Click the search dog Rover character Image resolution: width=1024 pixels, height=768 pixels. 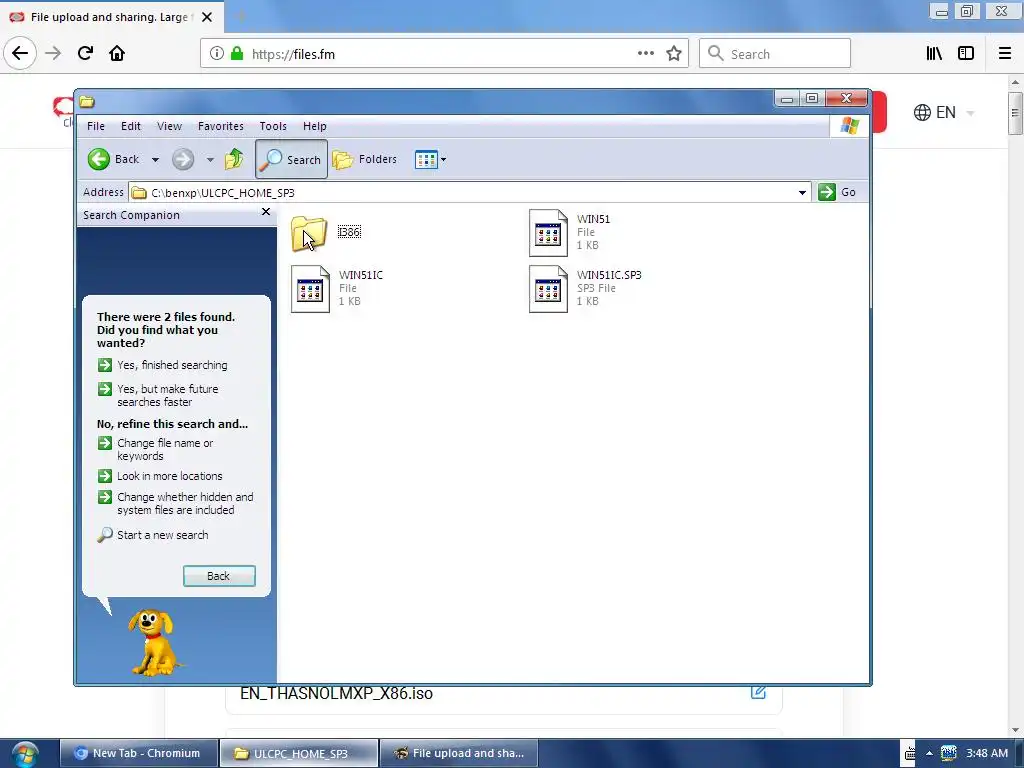[x=153, y=643]
